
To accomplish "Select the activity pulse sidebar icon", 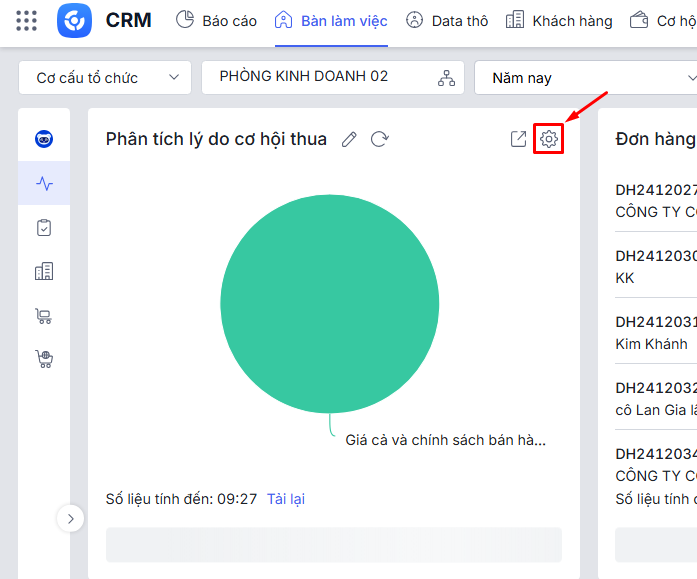I will 44,183.
